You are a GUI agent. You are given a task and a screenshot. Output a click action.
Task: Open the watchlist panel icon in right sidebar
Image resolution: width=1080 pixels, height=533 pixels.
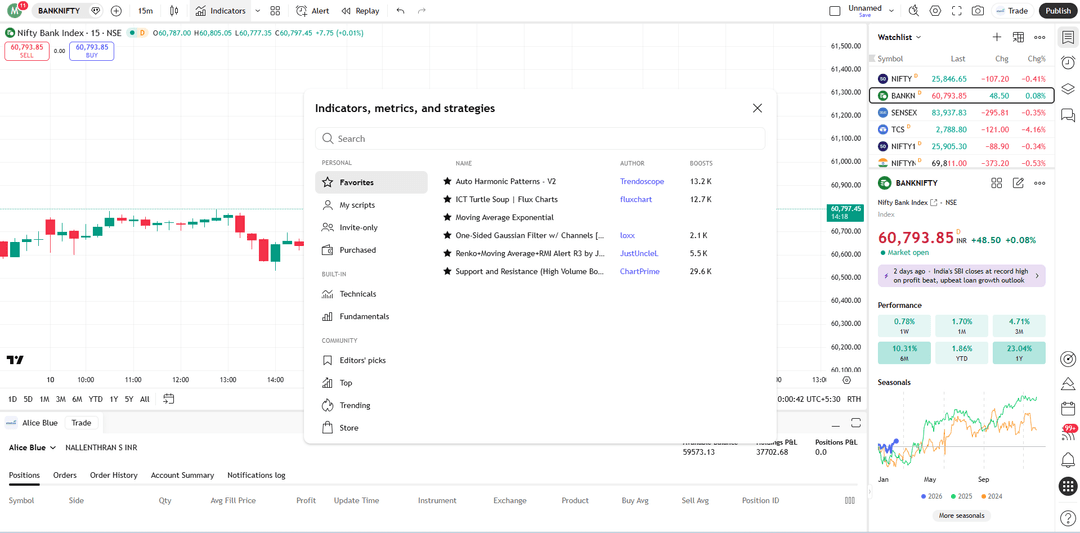(1068, 36)
